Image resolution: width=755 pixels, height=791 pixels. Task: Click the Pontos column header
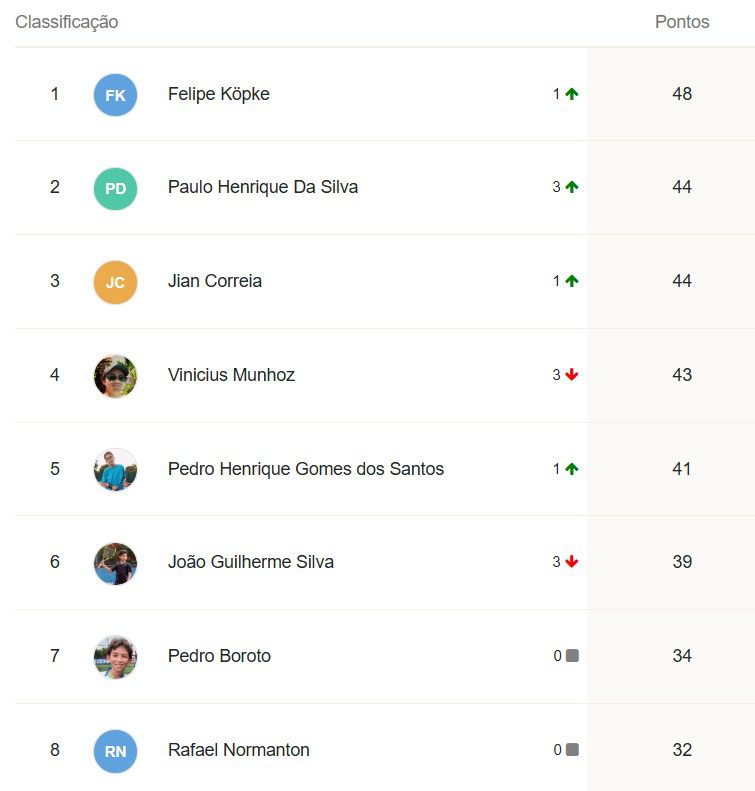(x=682, y=22)
